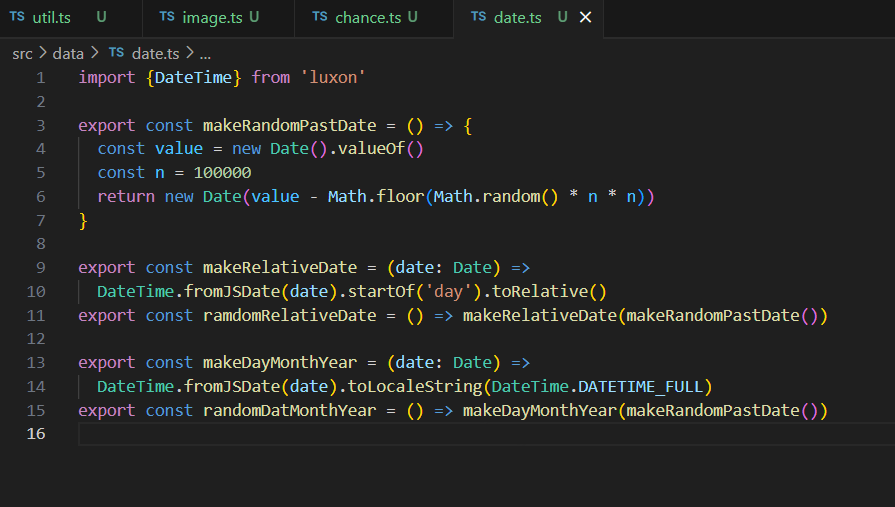The height and width of the screenshot is (507, 895).
Task: Click line number 3 in gutter
Action: pos(41,126)
